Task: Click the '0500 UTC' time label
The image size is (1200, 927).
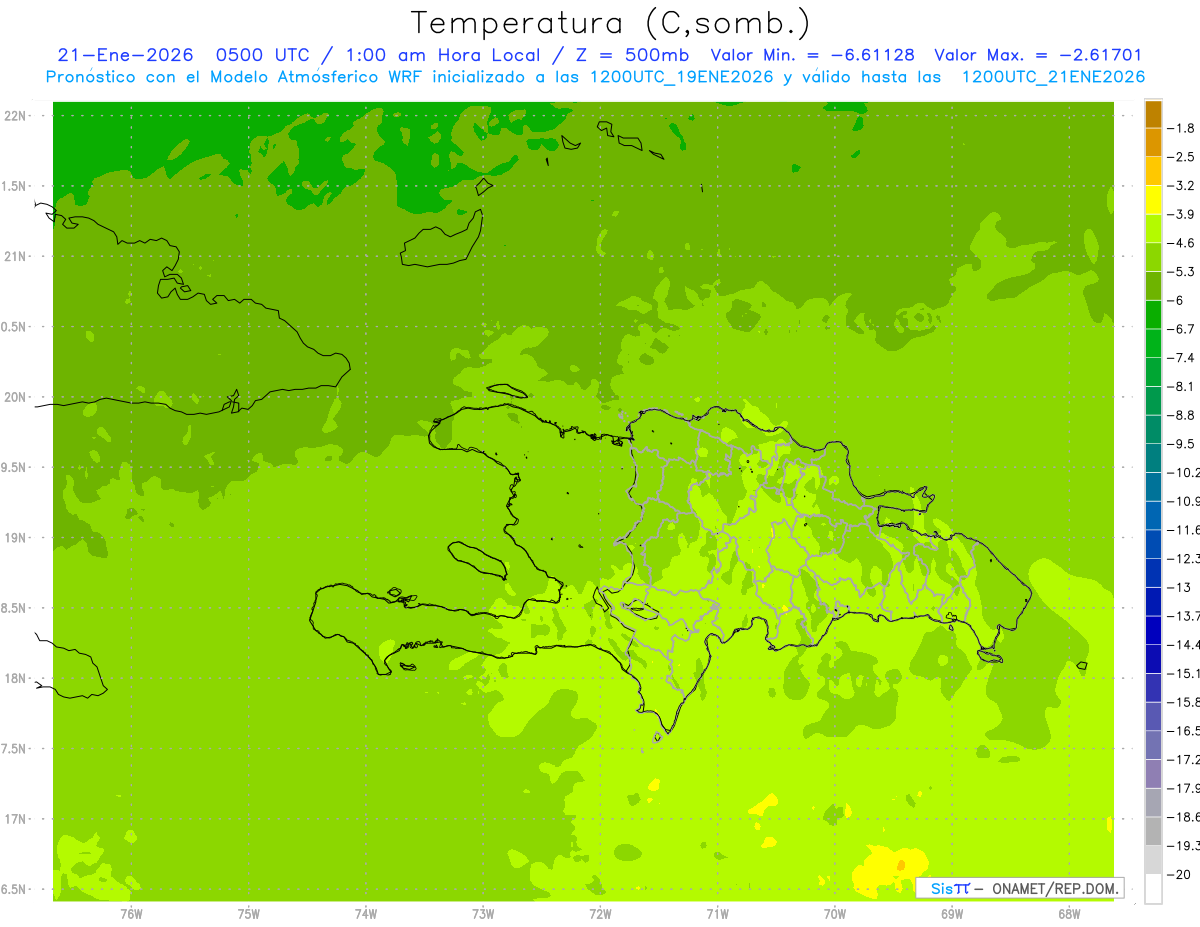Action: pos(261,55)
